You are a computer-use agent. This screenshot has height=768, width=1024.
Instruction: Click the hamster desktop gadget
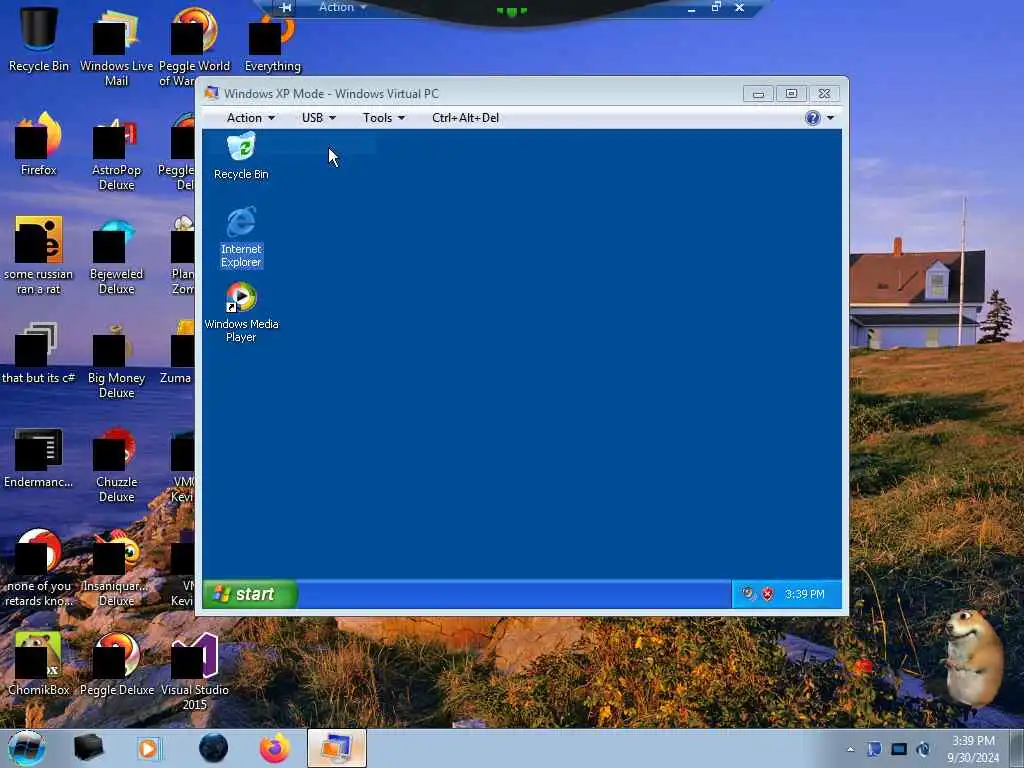(973, 658)
